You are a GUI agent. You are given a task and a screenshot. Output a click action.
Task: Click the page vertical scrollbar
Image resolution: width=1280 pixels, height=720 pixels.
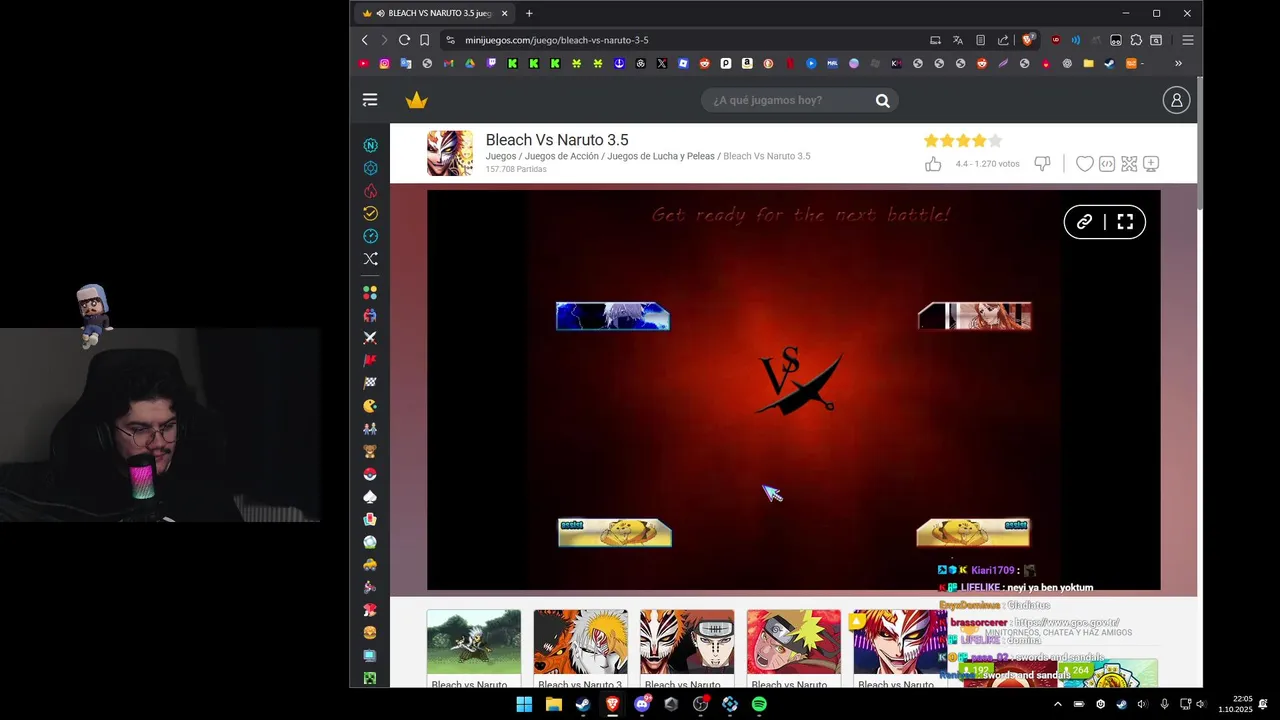tap(1199, 143)
